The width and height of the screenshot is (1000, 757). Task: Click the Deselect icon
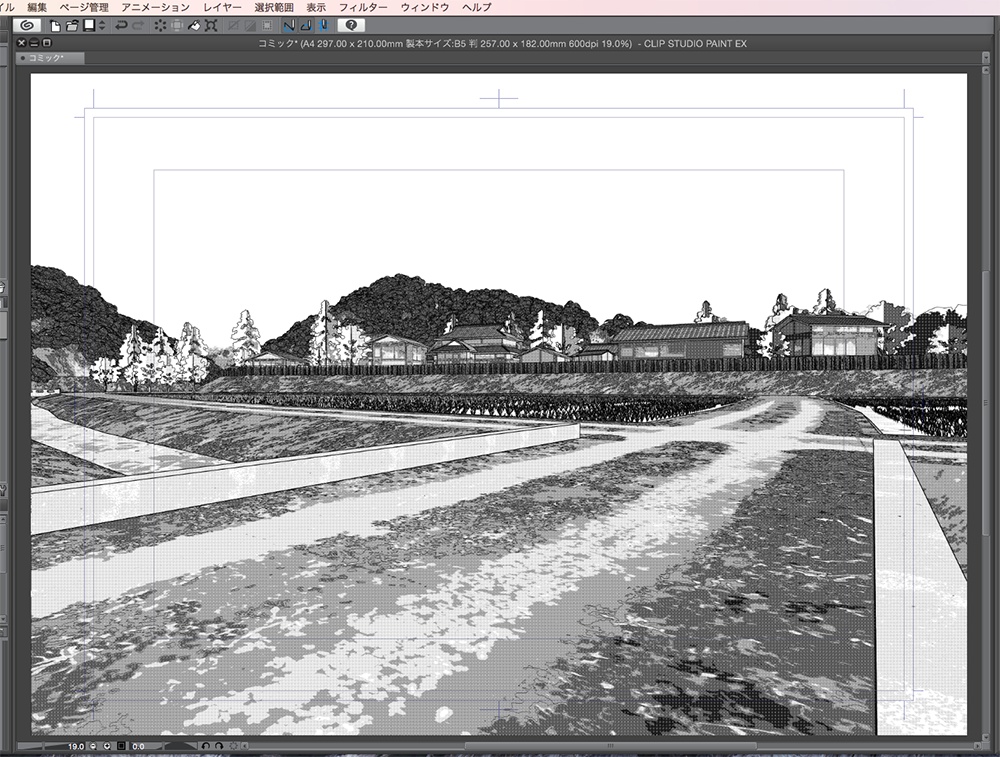click(x=233, y=26)
